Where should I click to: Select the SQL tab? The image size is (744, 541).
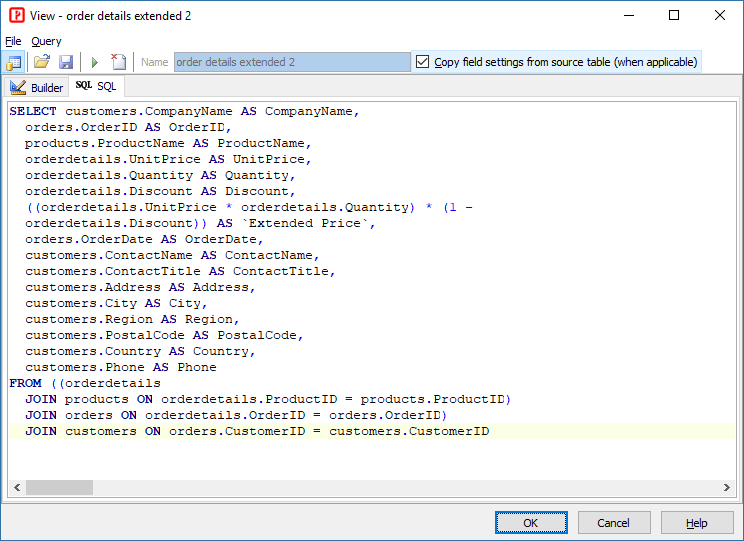click(96, 87)
